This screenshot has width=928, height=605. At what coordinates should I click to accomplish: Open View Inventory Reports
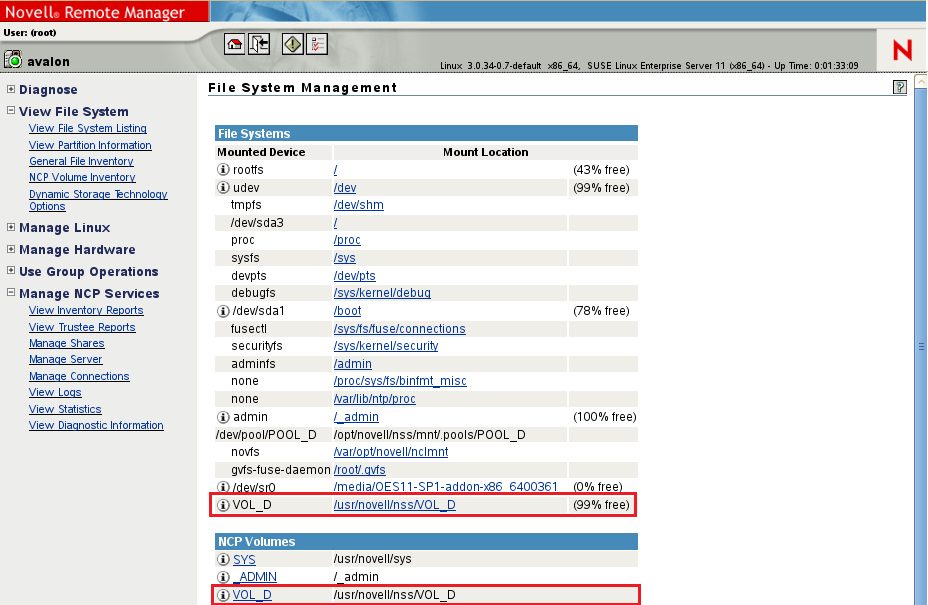click(x=86, y=310)
